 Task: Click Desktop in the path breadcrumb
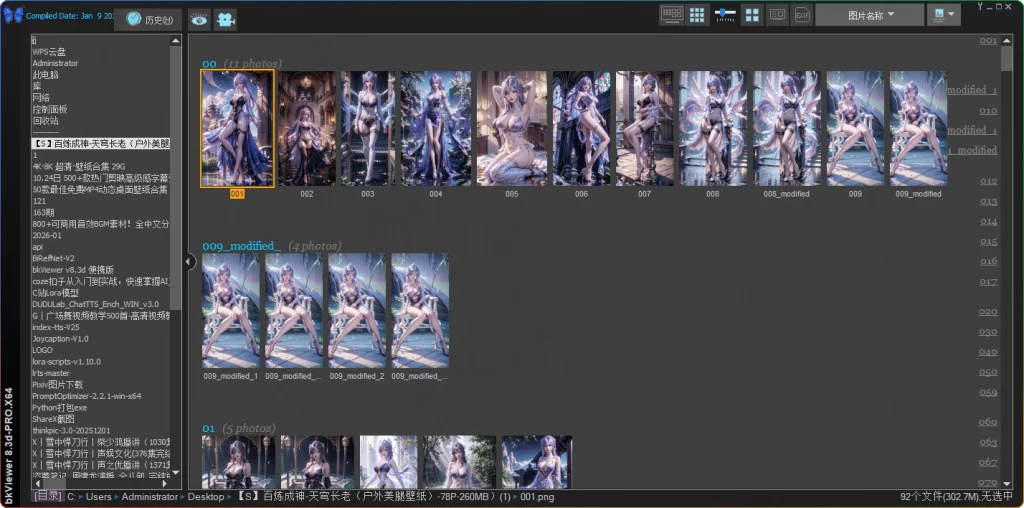tap(206, 497)
